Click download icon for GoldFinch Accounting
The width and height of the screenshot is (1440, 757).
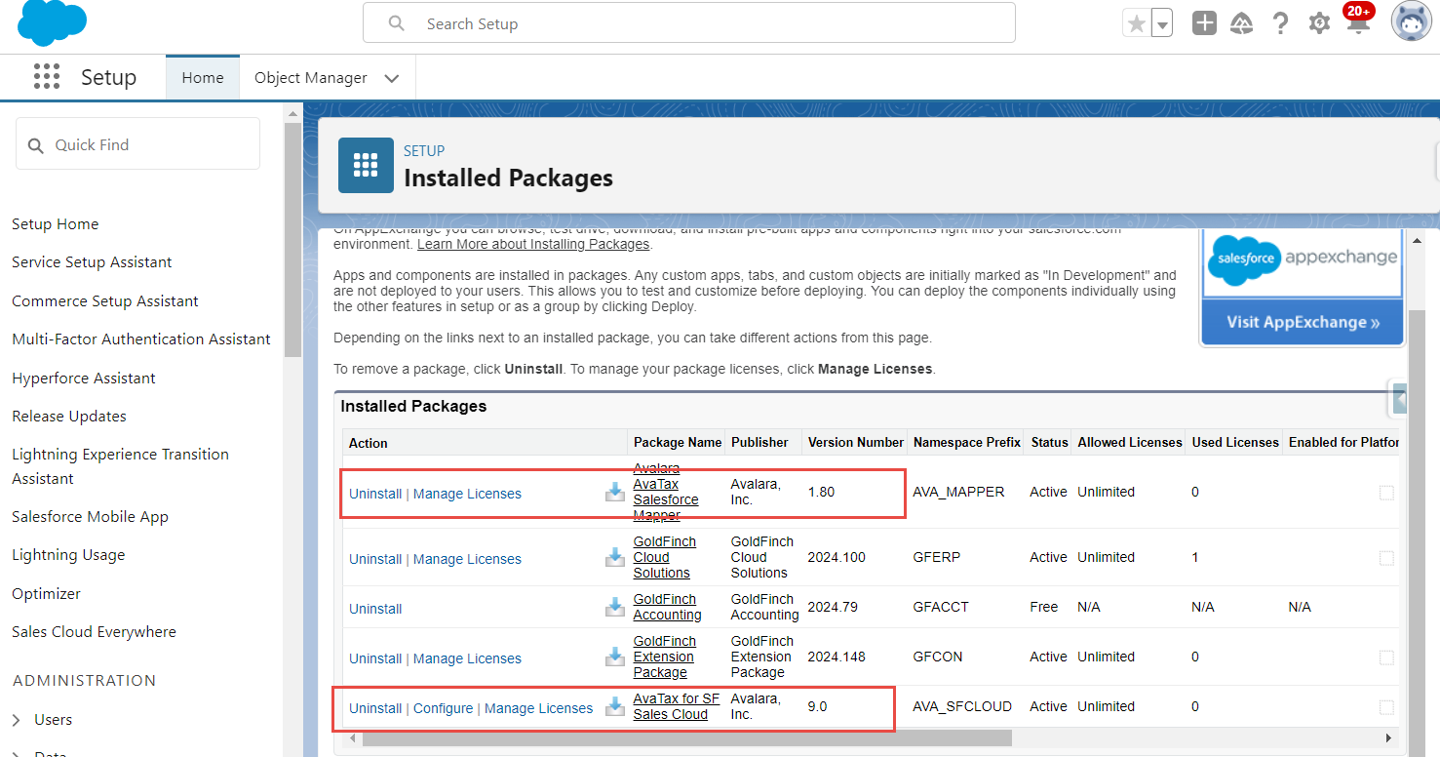[615, 607]
